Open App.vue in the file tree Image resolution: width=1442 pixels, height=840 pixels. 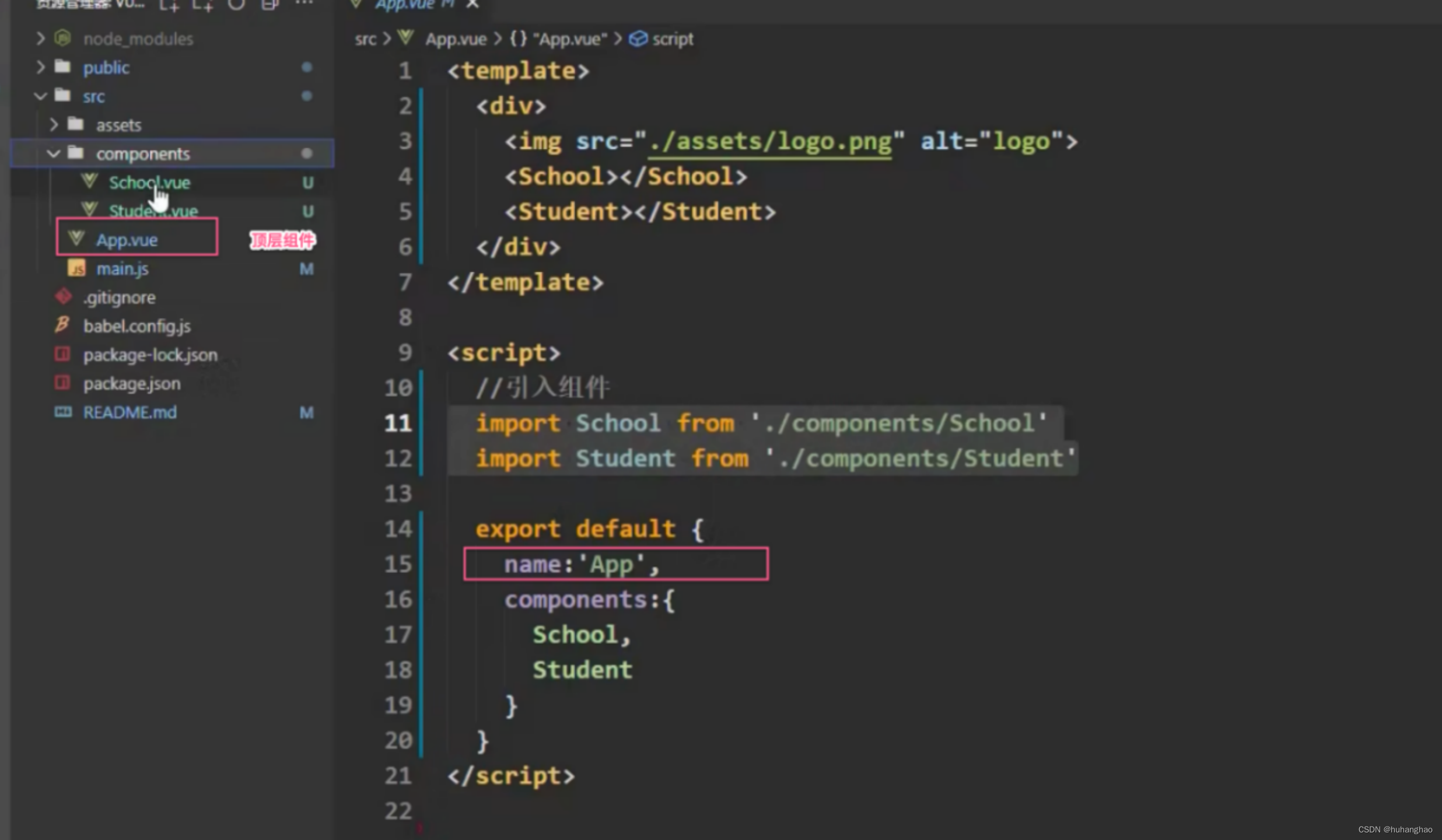(x=127, y=239)
